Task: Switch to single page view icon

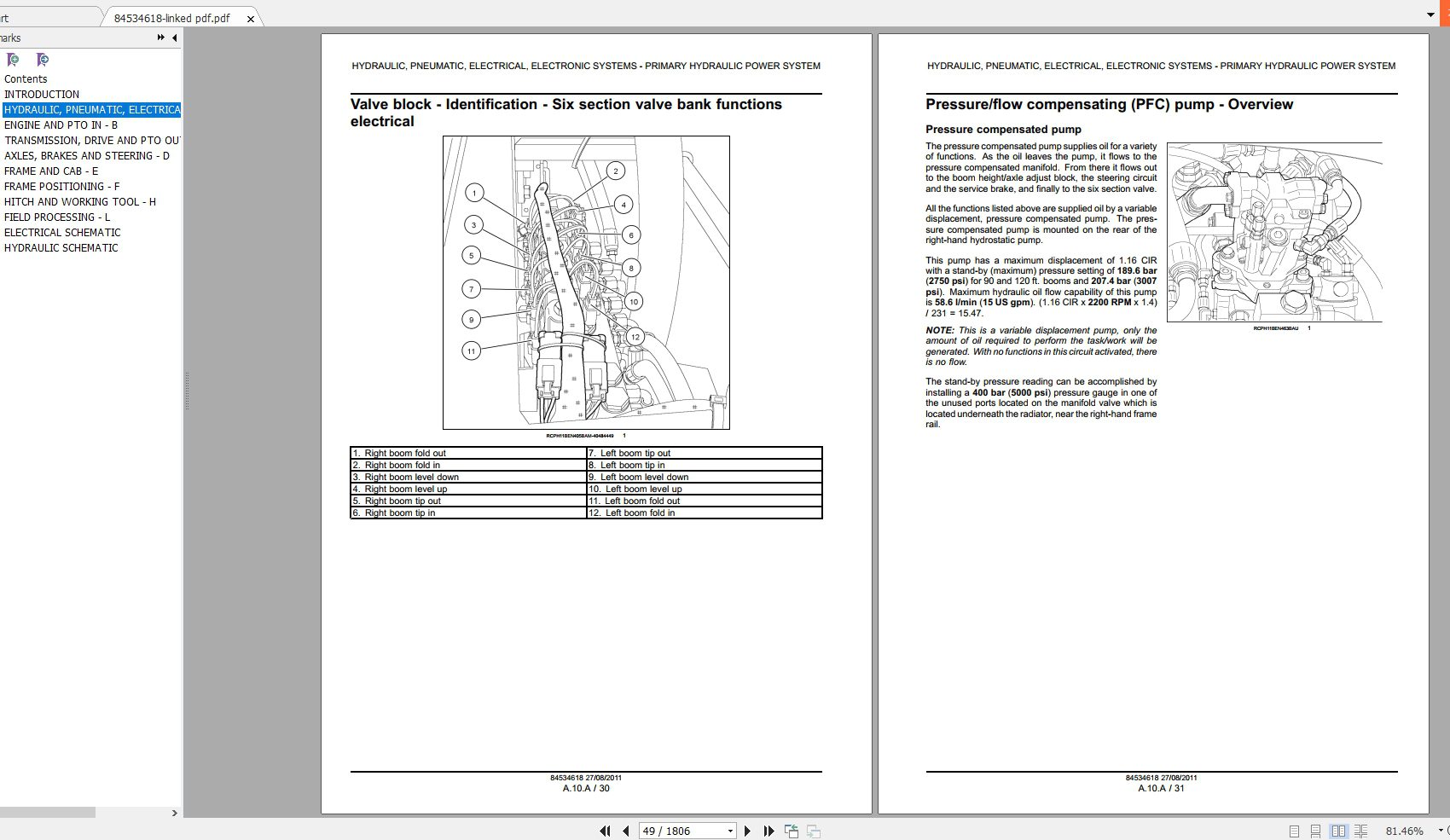Action: [1295, 830]
